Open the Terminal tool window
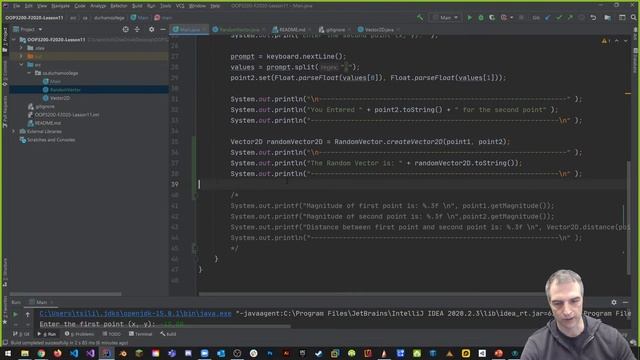Image resolution: width=640 pixels, height=360 pixels. (141, 334)
